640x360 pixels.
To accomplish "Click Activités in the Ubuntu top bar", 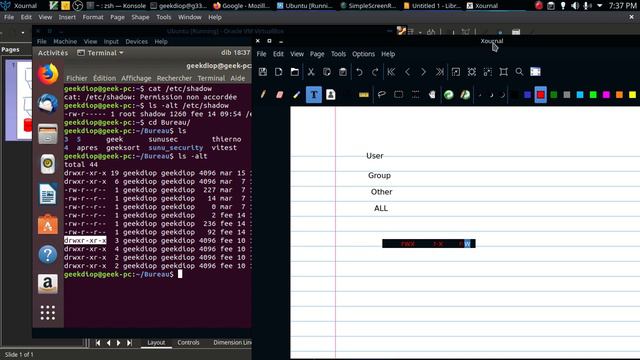I will 53,53.
